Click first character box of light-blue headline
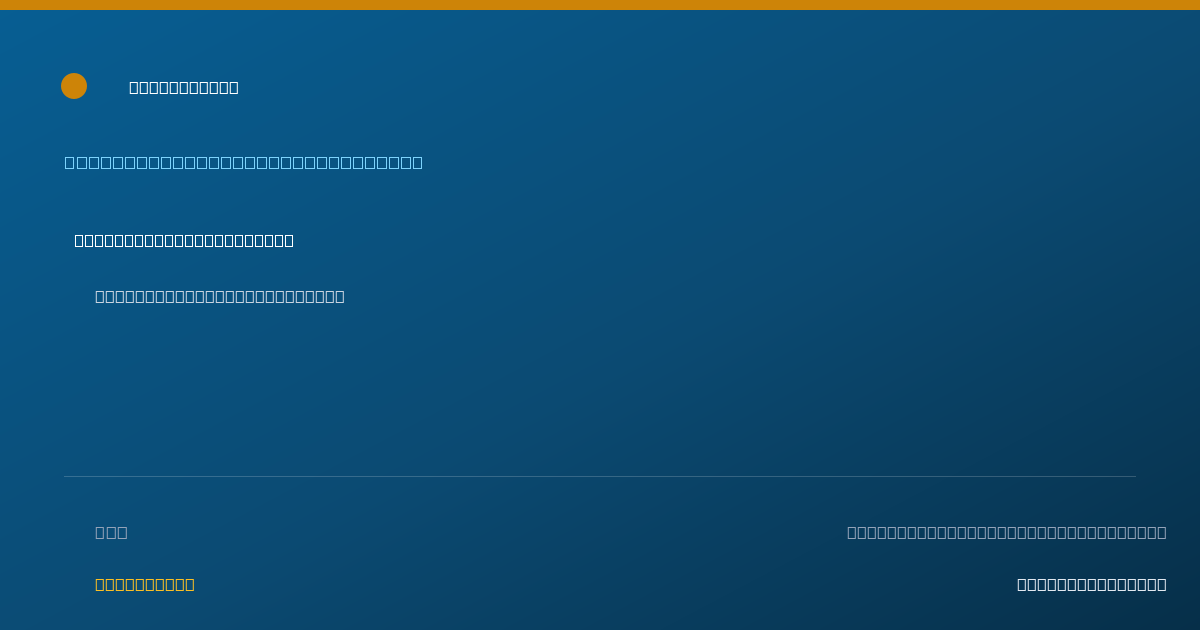This screenshot has width=1200, height=630. coord(69,162)
